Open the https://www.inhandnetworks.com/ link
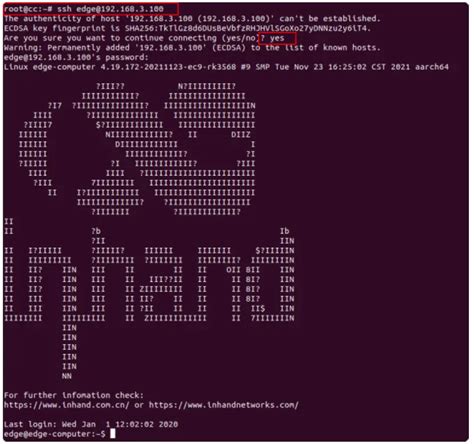Viewport: 474px width, 444px height. tap(224, 405)
